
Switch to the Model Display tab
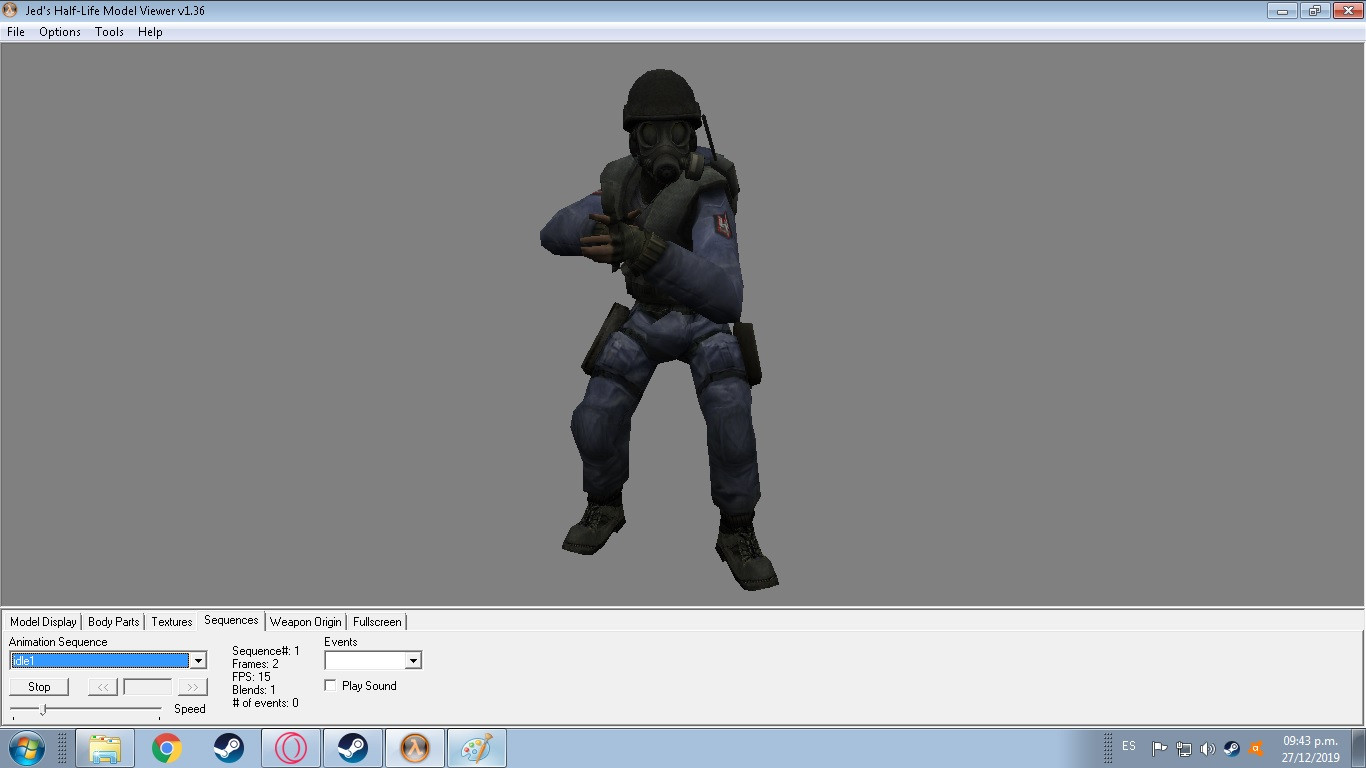coord(43,622)
